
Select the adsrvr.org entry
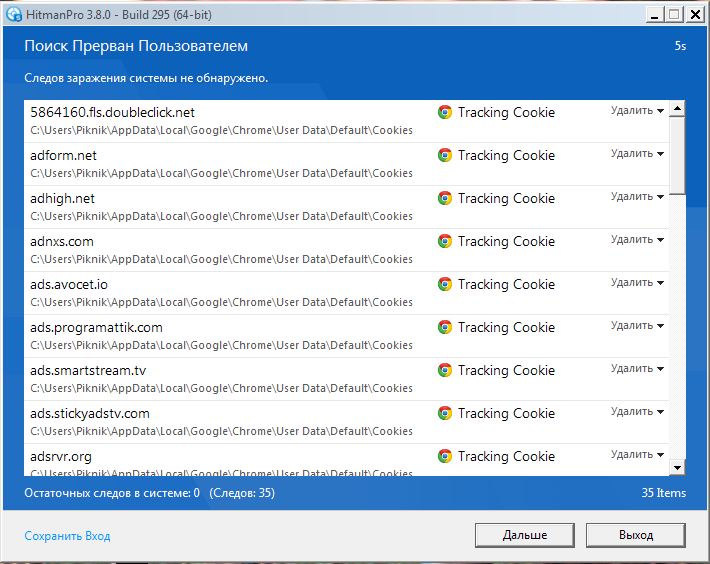(x=346, y=460)
